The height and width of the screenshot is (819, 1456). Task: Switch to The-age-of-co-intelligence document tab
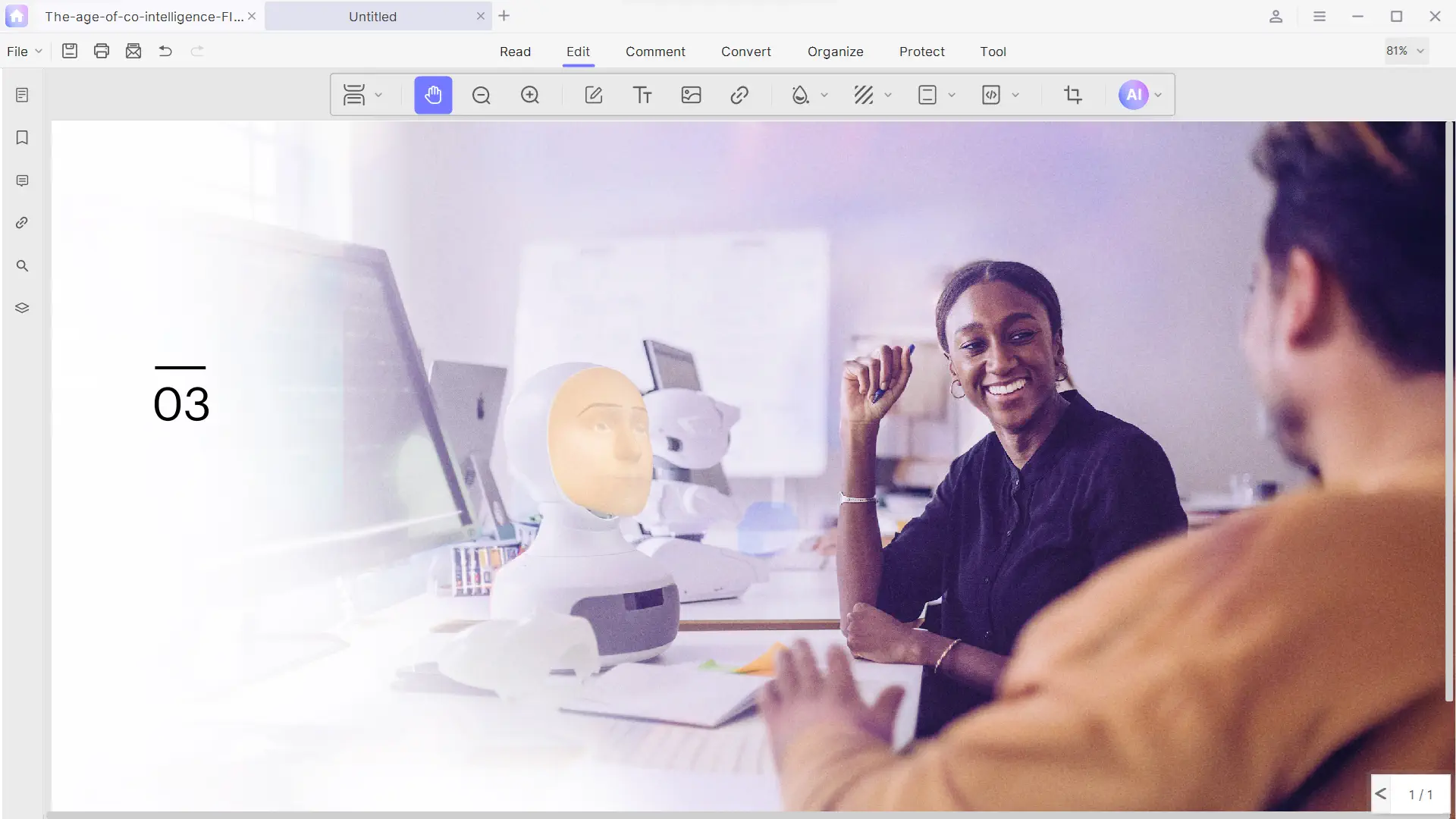pyautogui.click(x=144, y=17)
